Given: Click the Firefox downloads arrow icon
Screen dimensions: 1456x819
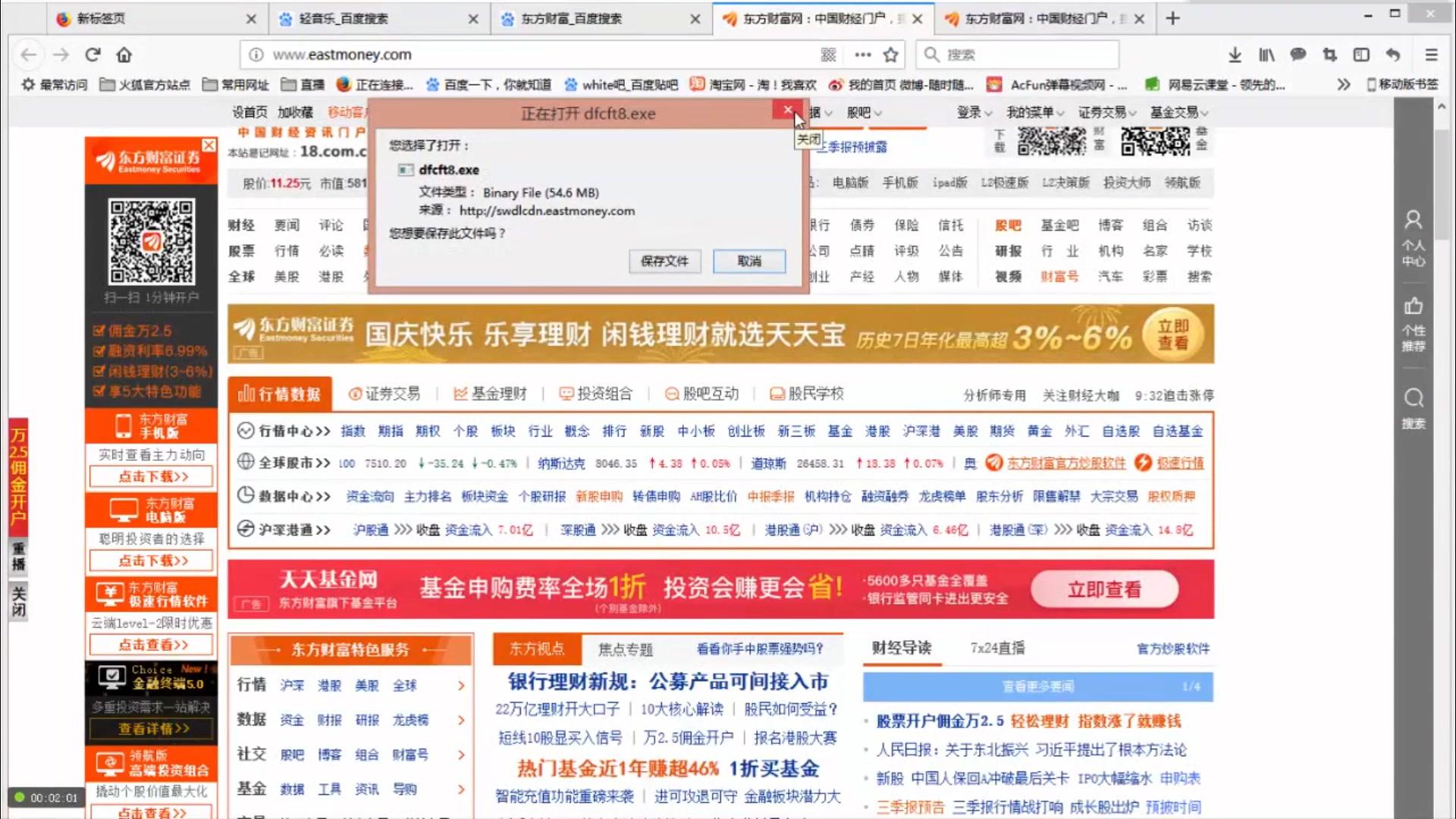Looking at the screenshot, I should (1235, 55).
